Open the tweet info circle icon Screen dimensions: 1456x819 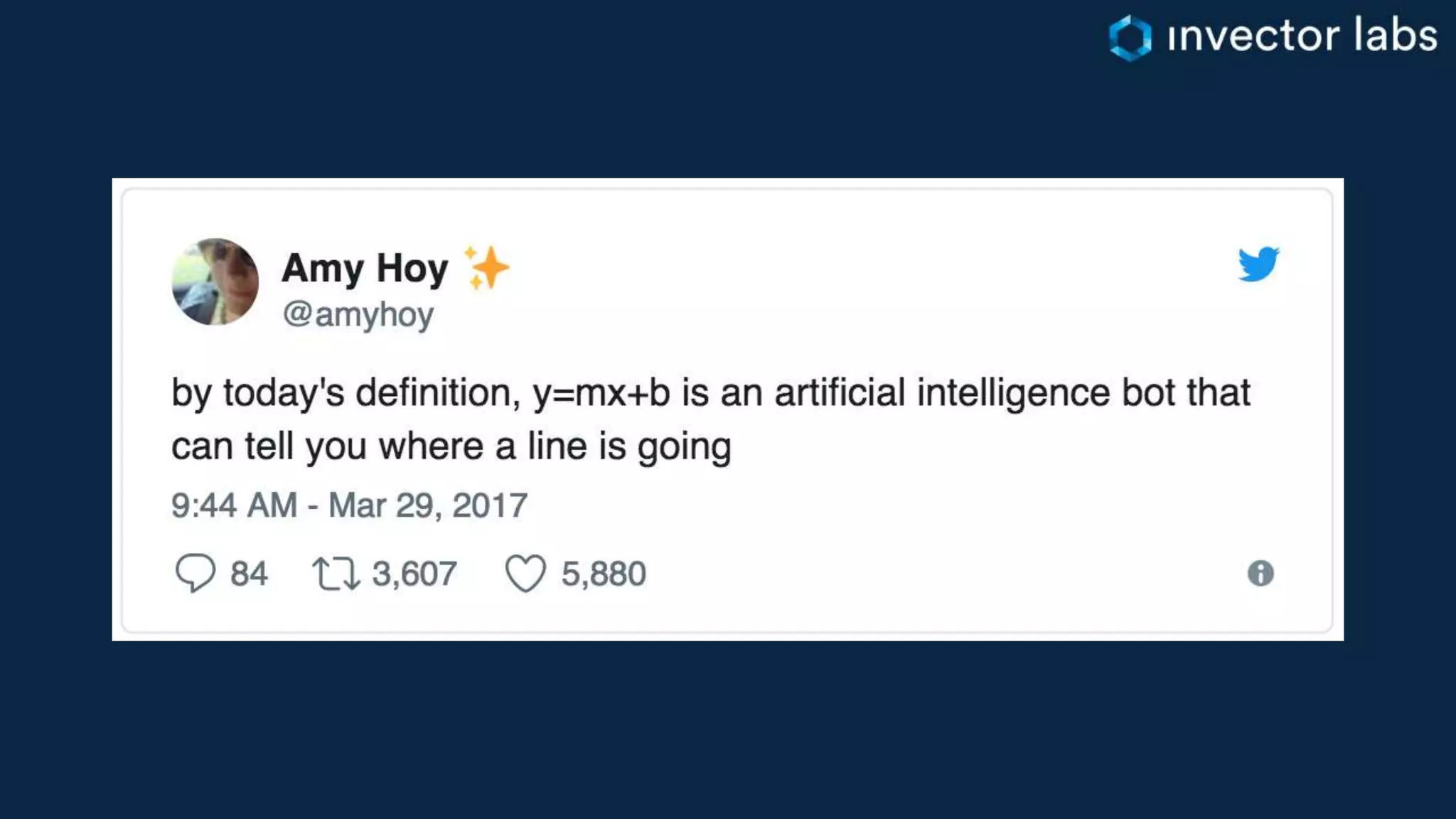pos(1260,573)
